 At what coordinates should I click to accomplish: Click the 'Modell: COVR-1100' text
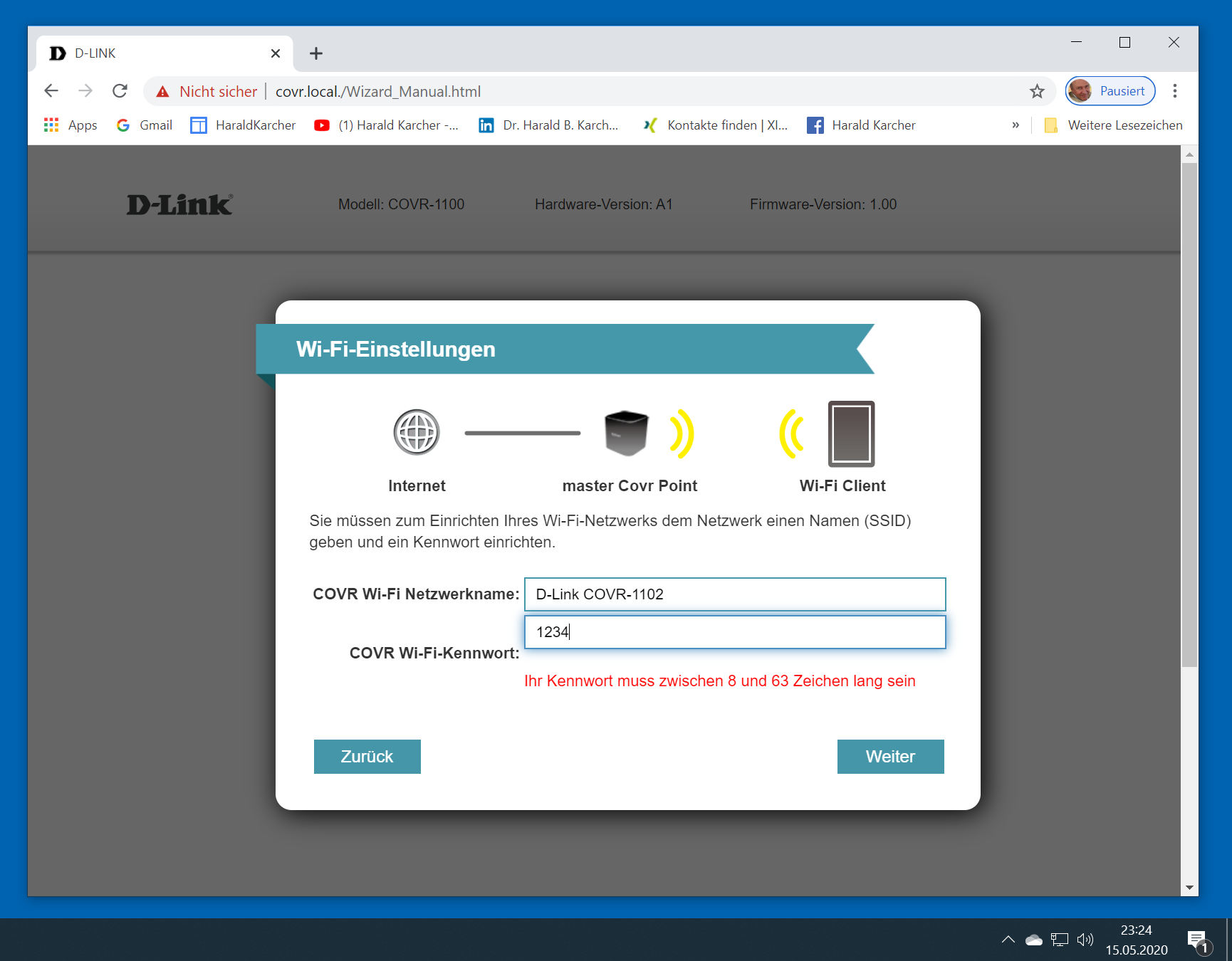(401, 204)
